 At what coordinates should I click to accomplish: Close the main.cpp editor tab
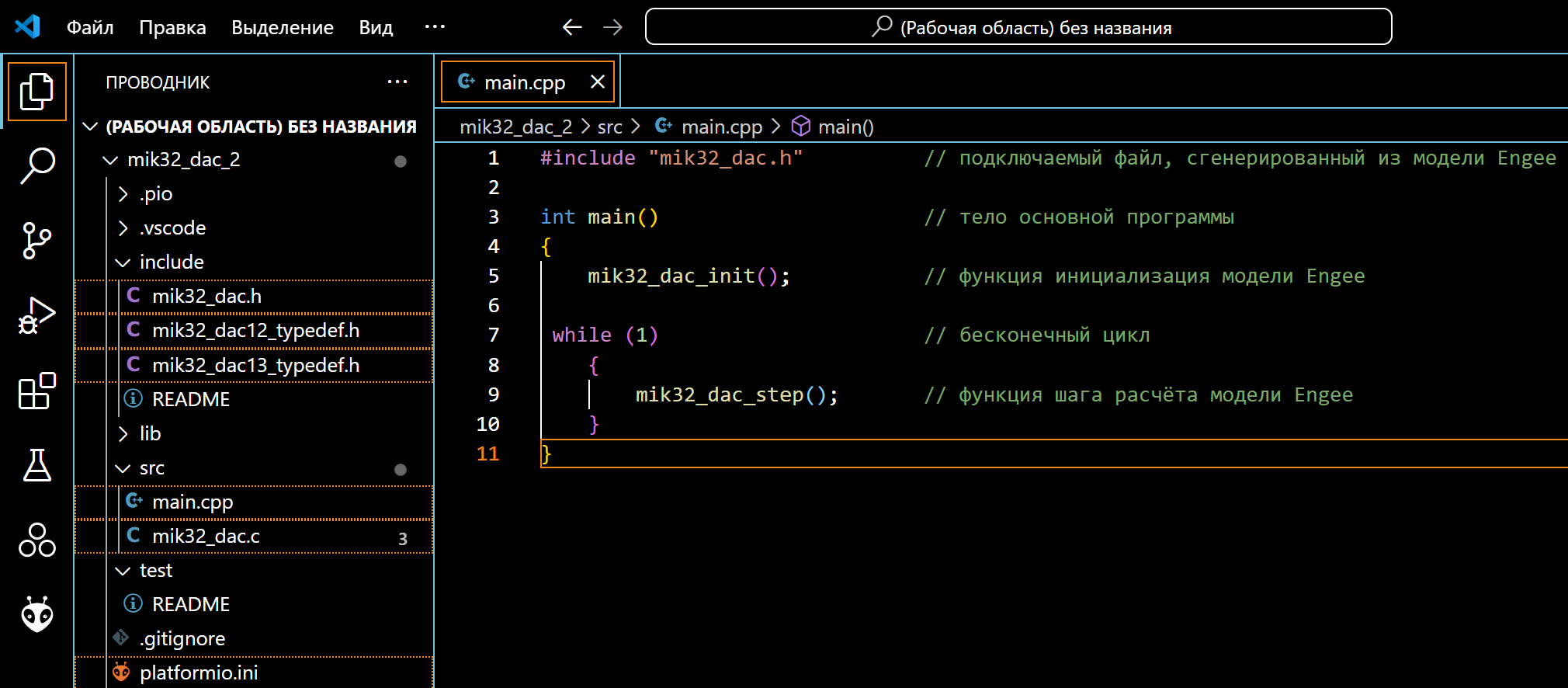coord(597,82)
